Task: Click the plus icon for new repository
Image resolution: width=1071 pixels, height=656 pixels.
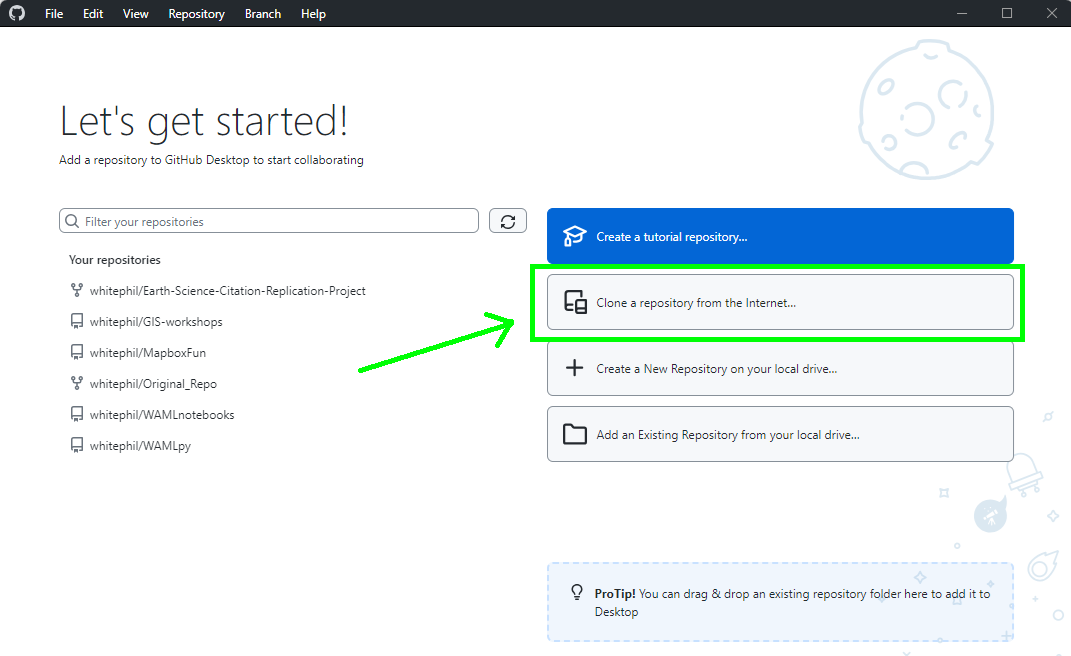Action: click(x=574, y=368)
